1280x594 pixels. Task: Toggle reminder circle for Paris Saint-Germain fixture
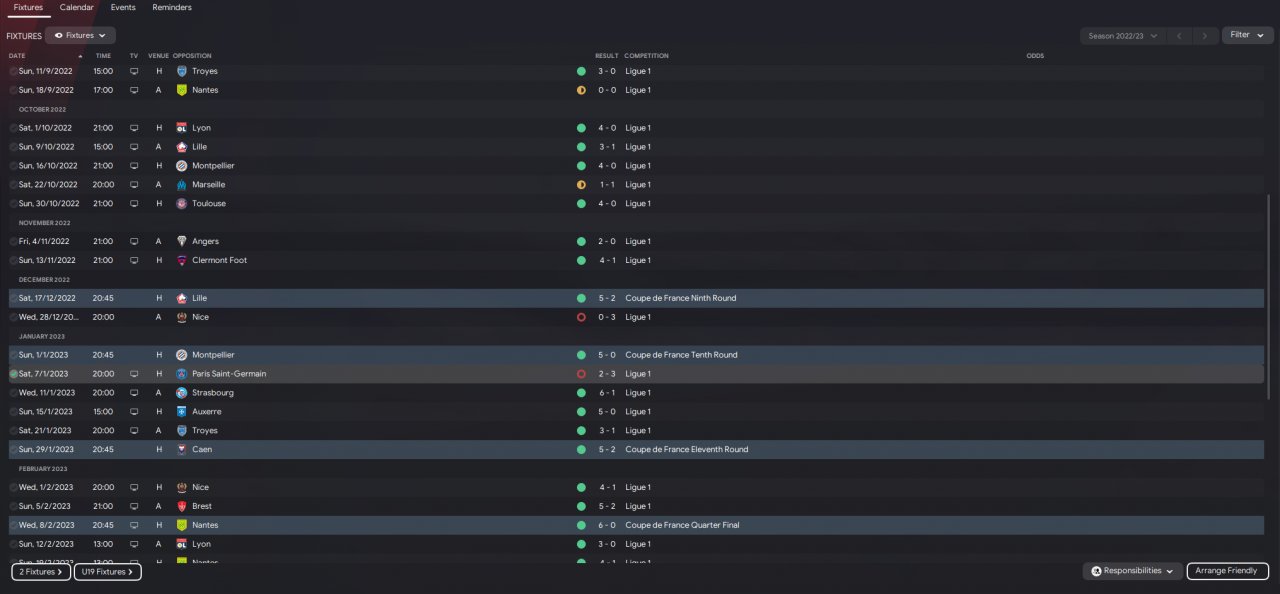(x=13, y=374)
